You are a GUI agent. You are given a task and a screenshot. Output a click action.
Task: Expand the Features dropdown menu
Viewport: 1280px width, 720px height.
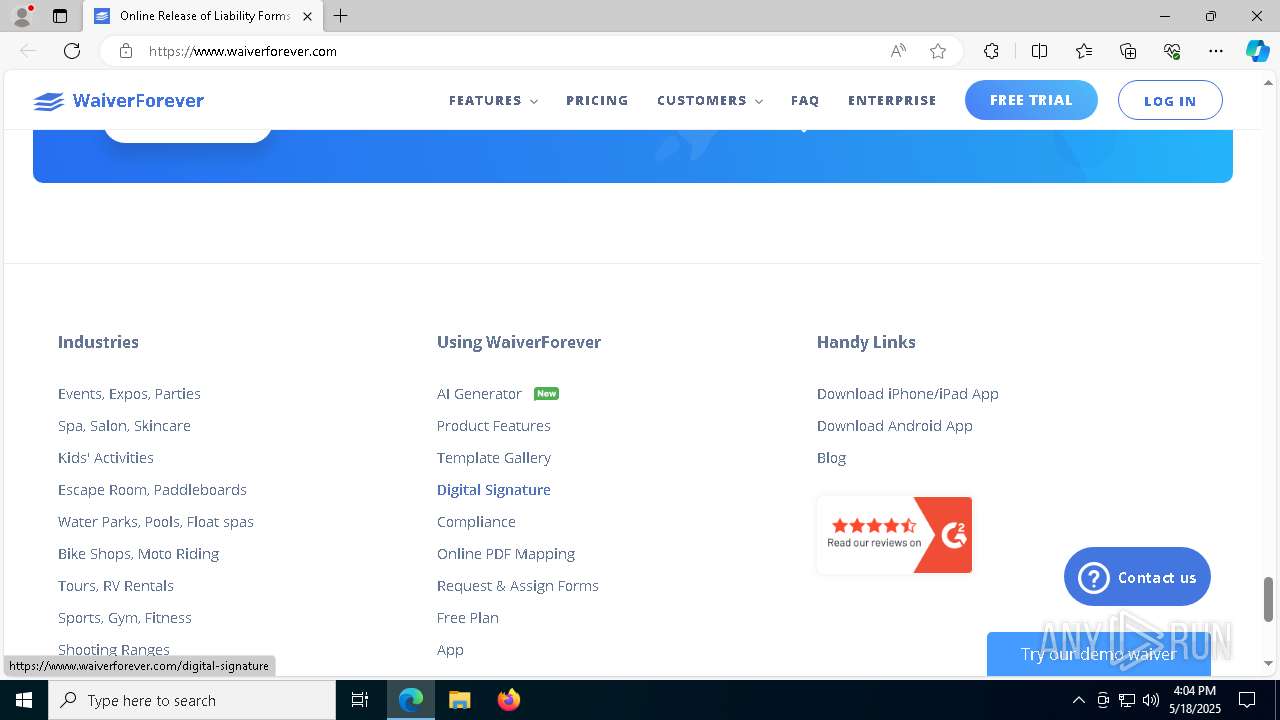click(493, 101)
